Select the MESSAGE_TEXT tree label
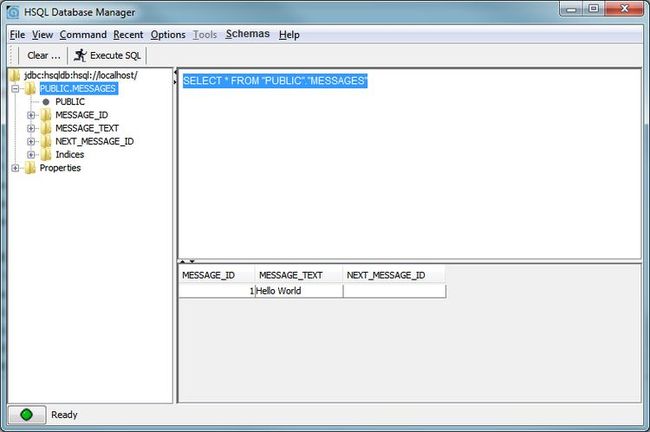Screen dimensions: 650x432 tap(87, 128)
